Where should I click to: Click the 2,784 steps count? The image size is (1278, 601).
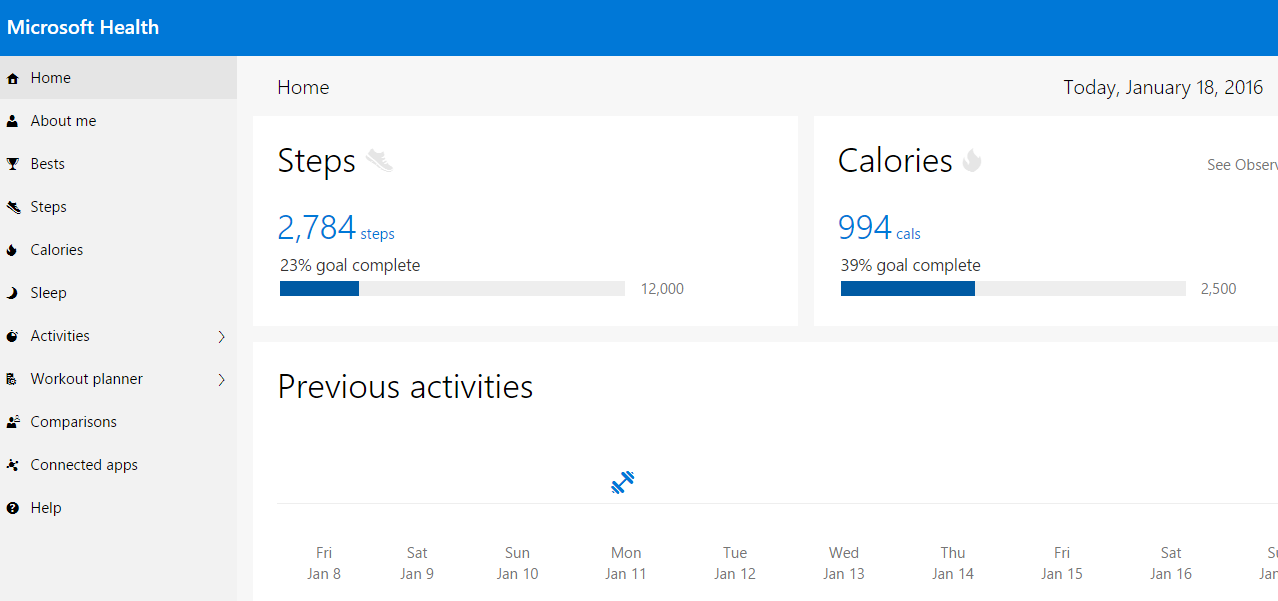click(317, 228)
